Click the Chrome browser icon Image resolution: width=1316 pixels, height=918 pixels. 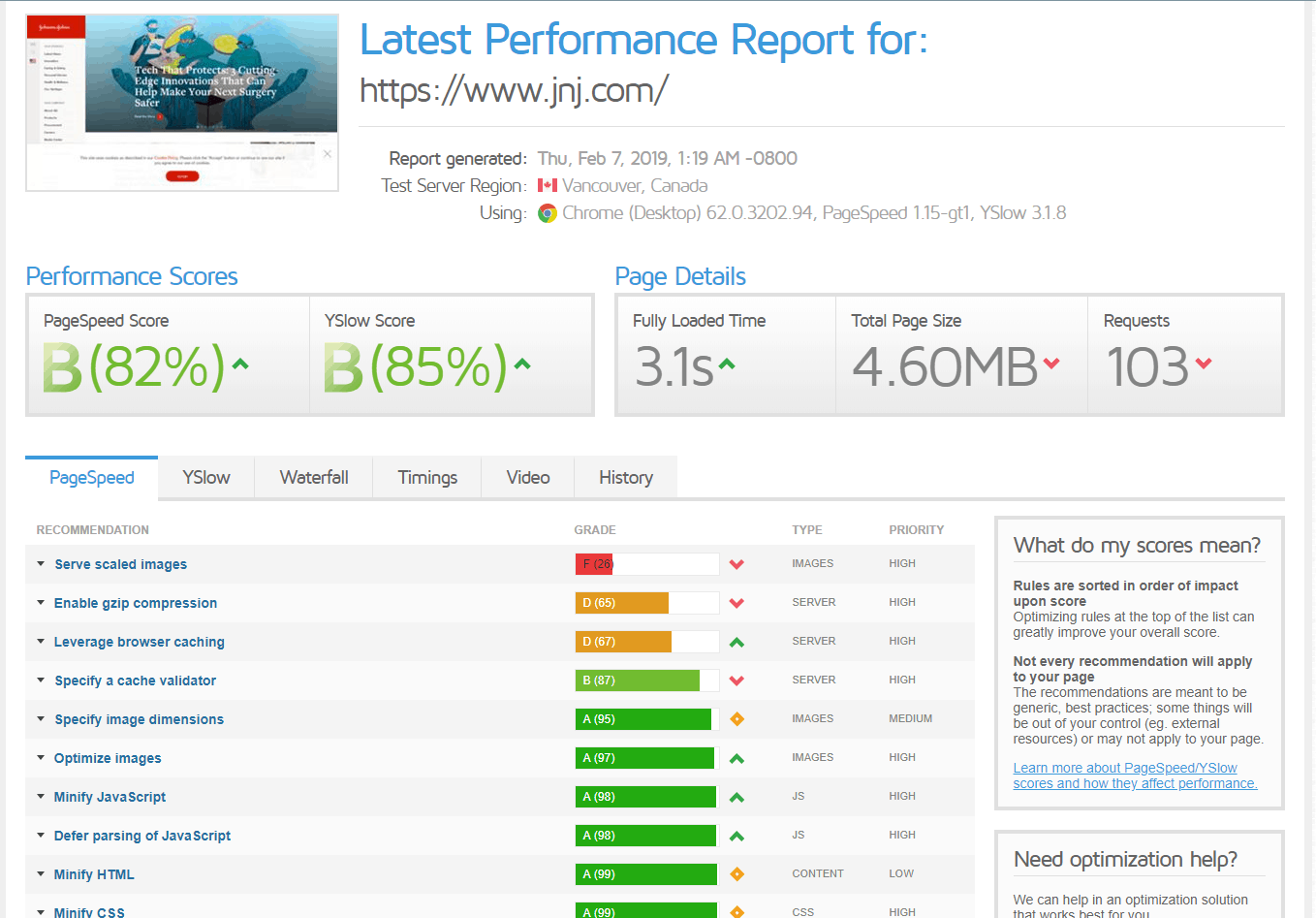[548, 213]
